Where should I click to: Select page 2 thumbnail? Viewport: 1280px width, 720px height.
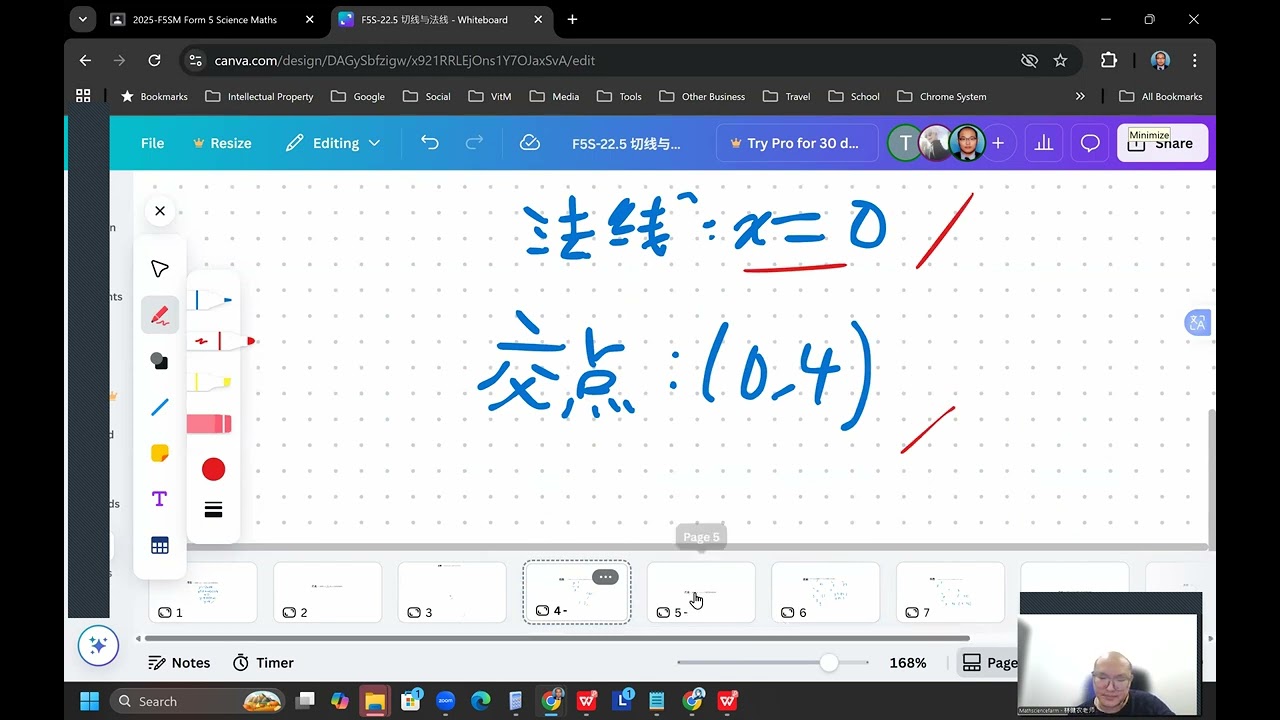(x=328, y=592)
